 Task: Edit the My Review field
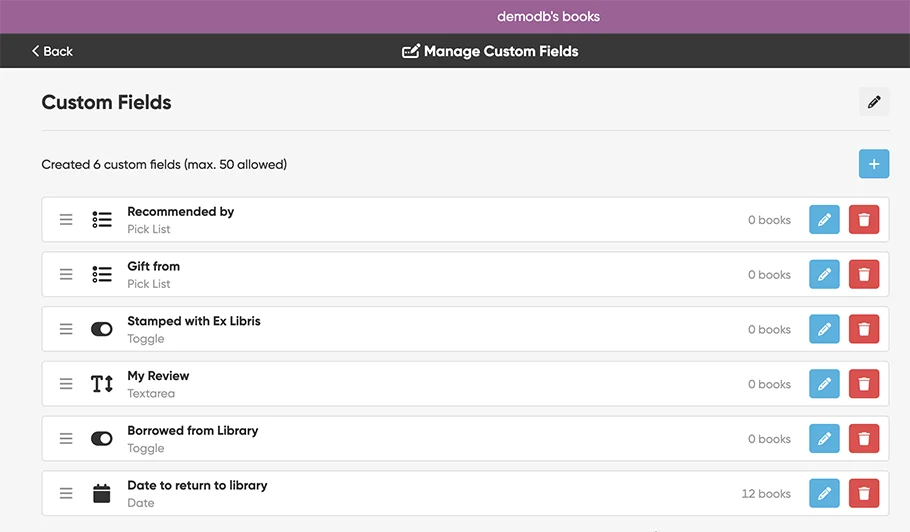tap(824, 384)
